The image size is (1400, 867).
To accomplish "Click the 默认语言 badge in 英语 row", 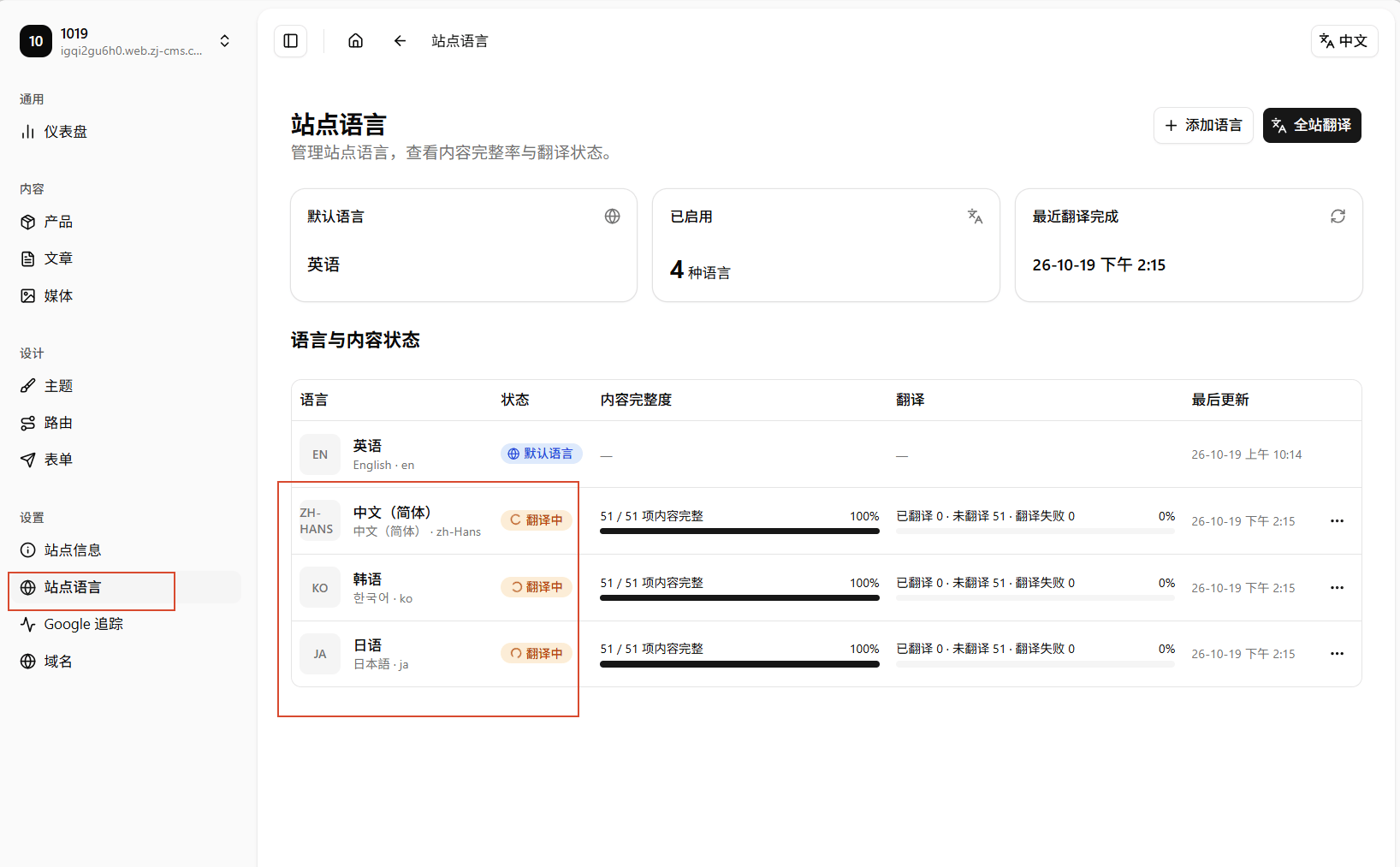I will pyautogui.click(x=541, y=454).
